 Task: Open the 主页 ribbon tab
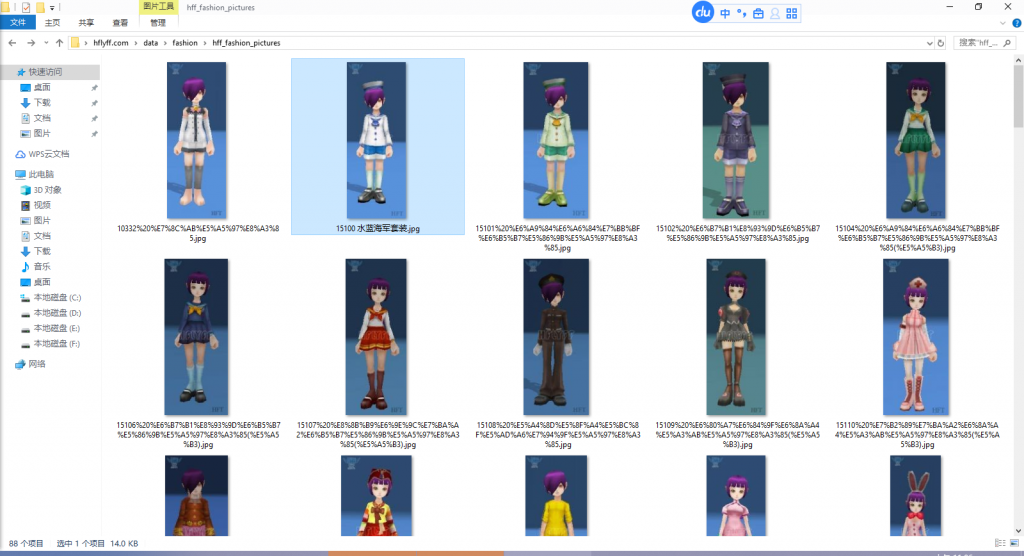[52, 23]
